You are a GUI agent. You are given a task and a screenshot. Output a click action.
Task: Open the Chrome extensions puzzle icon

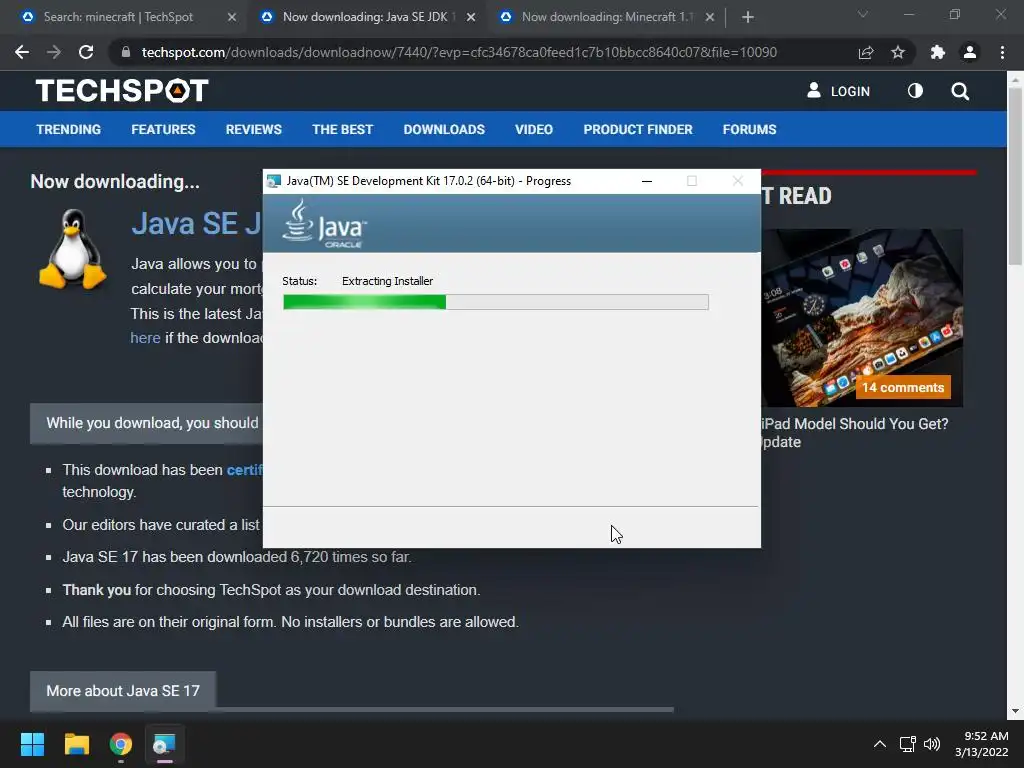click(938, 52)
